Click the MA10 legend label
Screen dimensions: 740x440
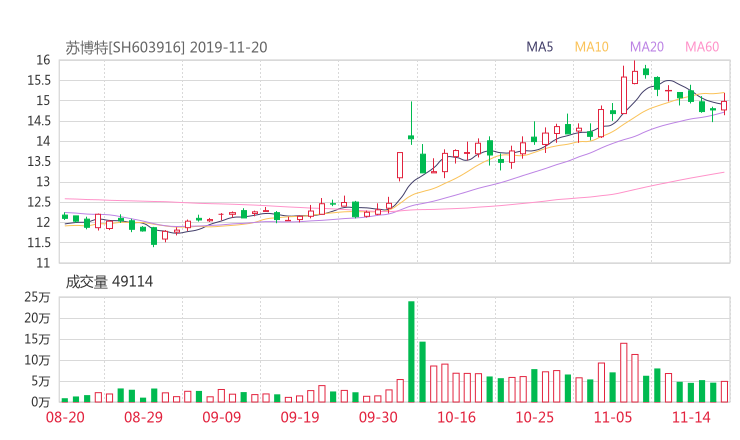click(591, 47)
